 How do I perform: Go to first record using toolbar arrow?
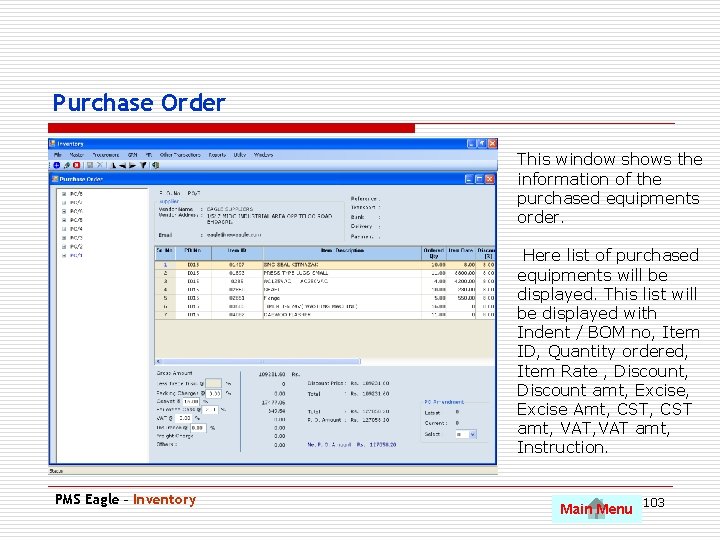113,165
